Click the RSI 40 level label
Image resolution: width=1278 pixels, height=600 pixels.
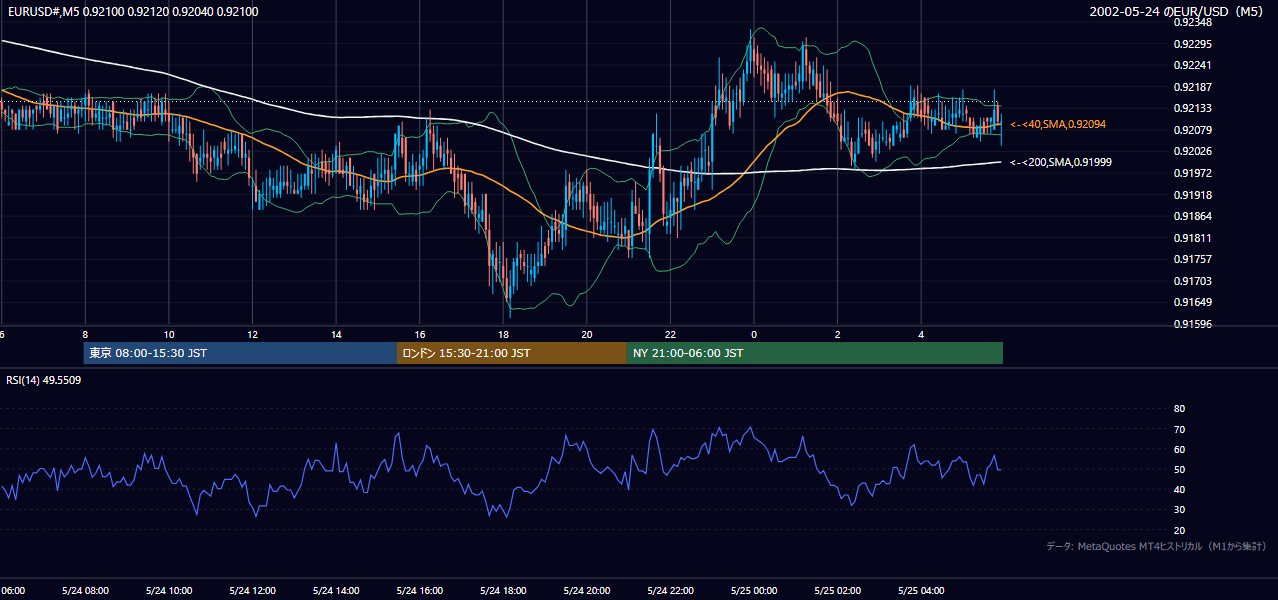(x=1179, y=489)
